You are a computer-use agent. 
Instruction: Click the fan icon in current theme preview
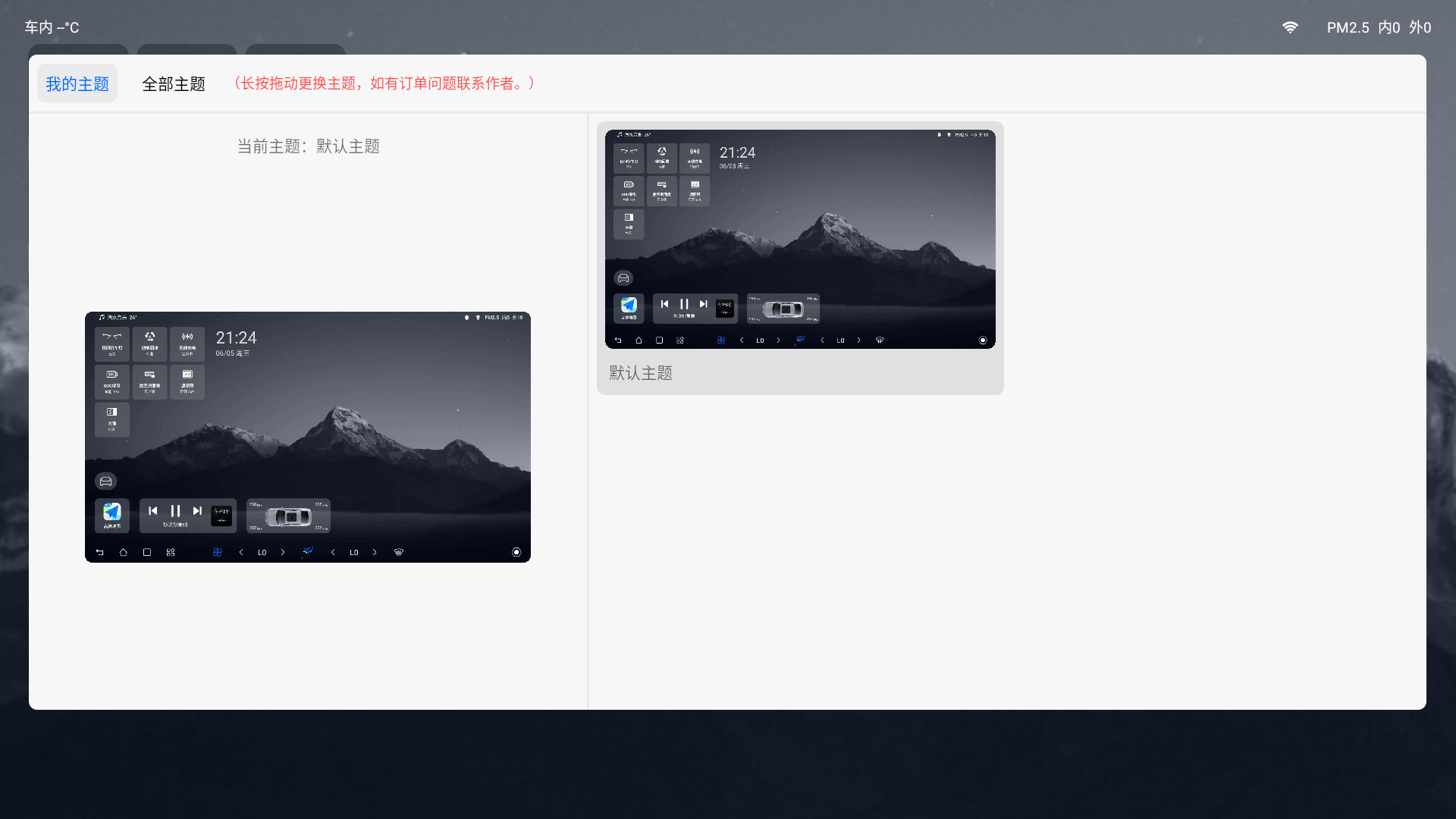[217, 552]
